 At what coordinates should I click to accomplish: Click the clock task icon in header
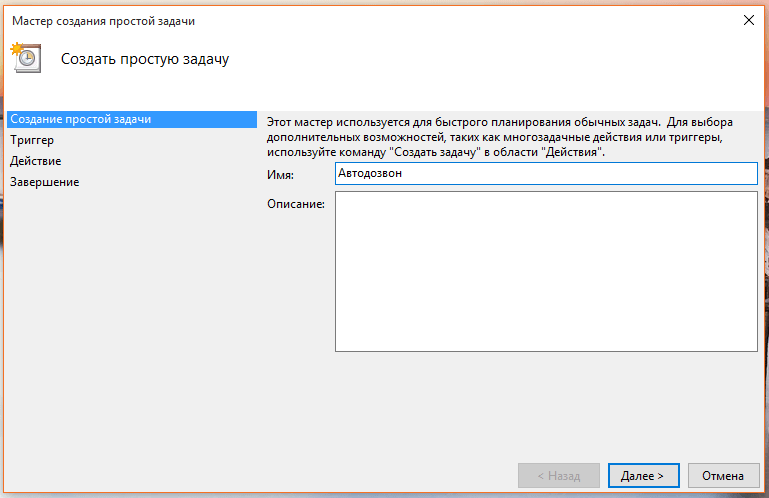tap(26, 58)
